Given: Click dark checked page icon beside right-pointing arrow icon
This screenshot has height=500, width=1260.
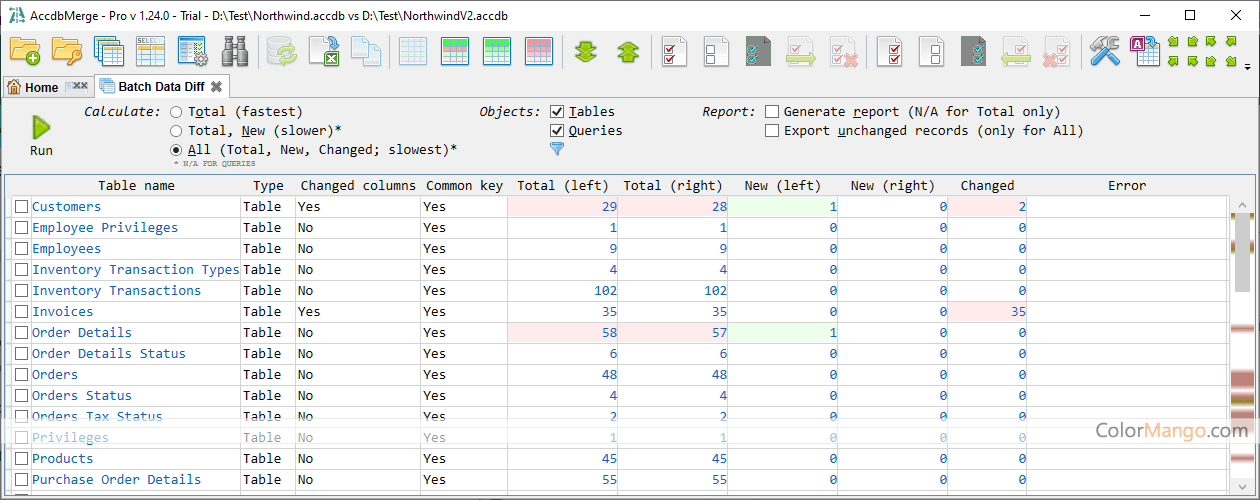Looking at the screenshot, I should tap(759, 51).
